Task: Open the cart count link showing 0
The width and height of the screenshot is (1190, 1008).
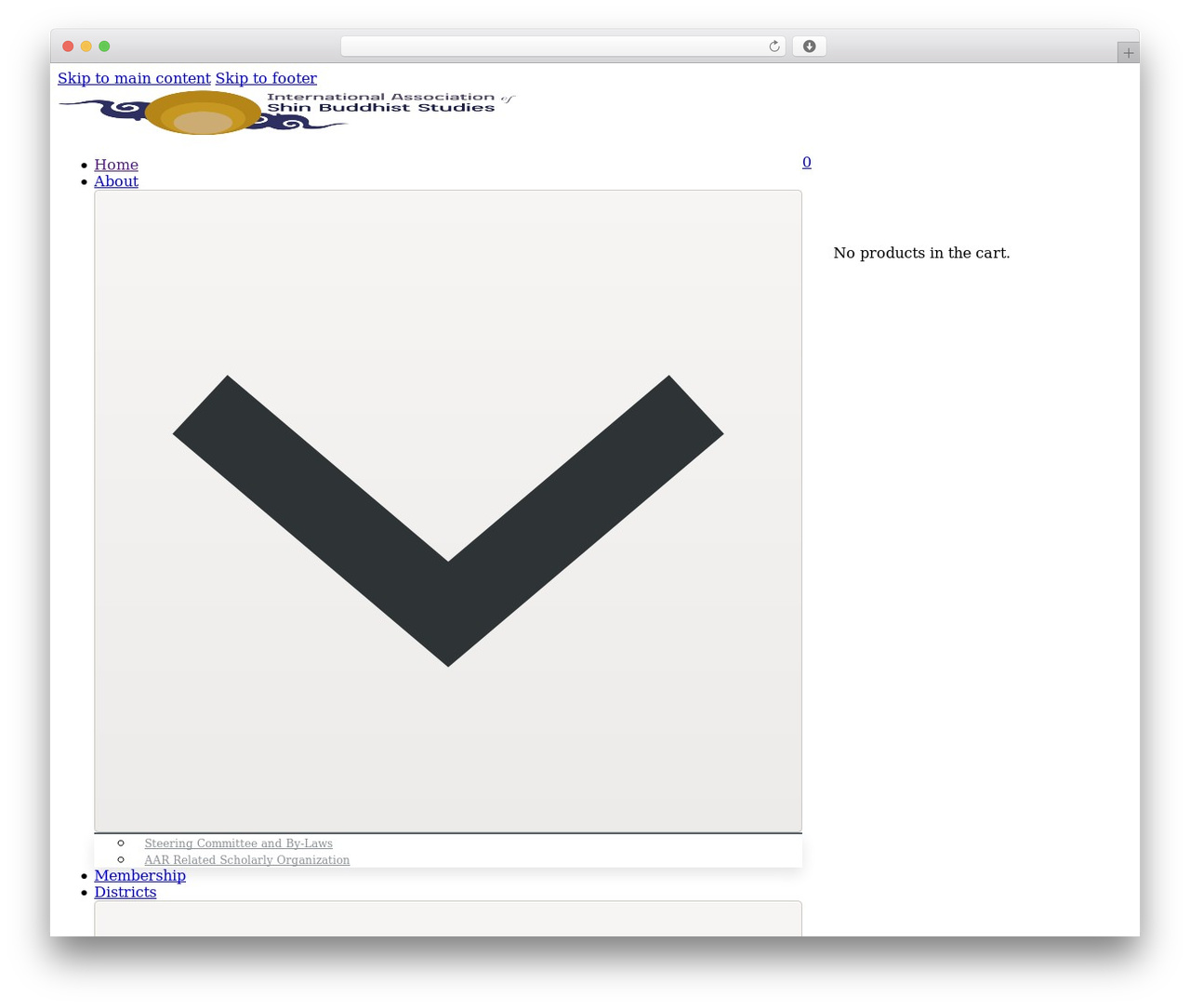Action: click(807, 162)
